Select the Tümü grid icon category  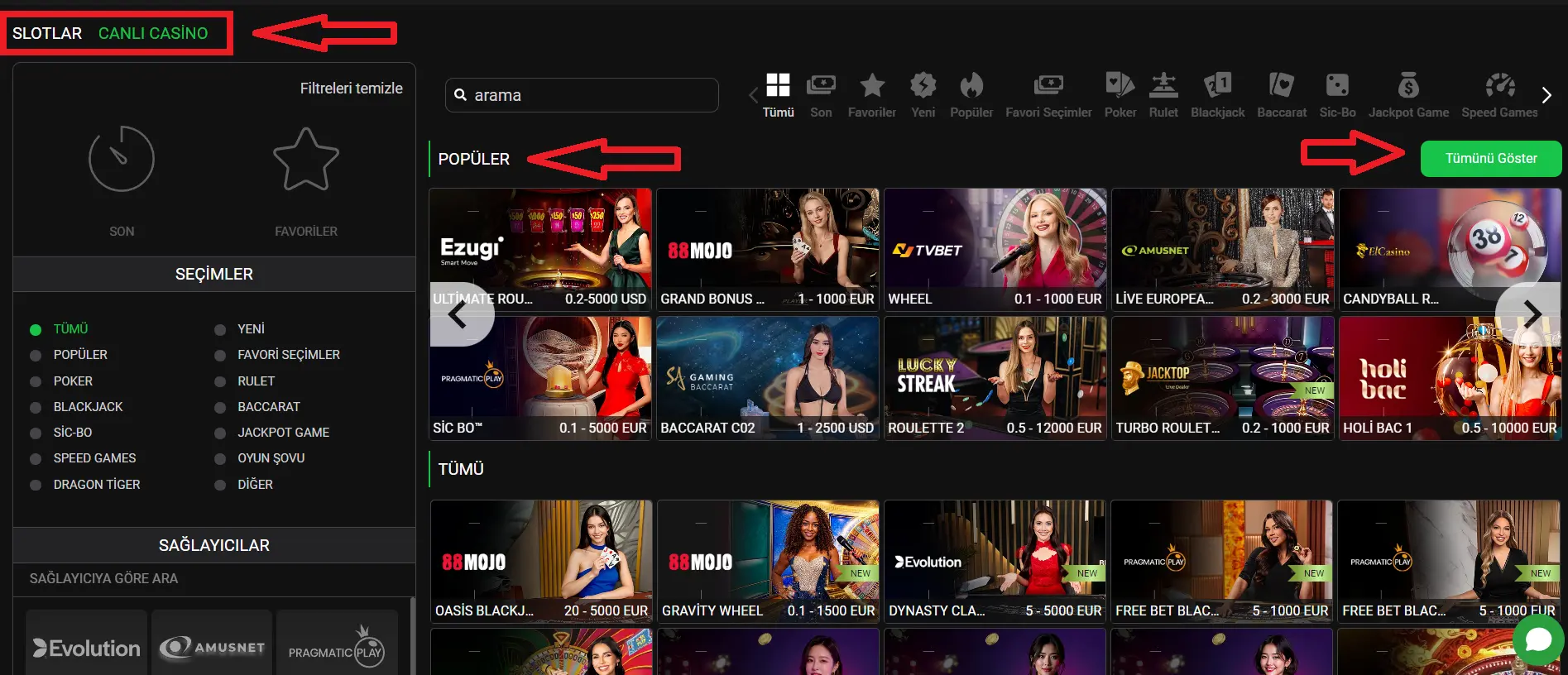778,85
